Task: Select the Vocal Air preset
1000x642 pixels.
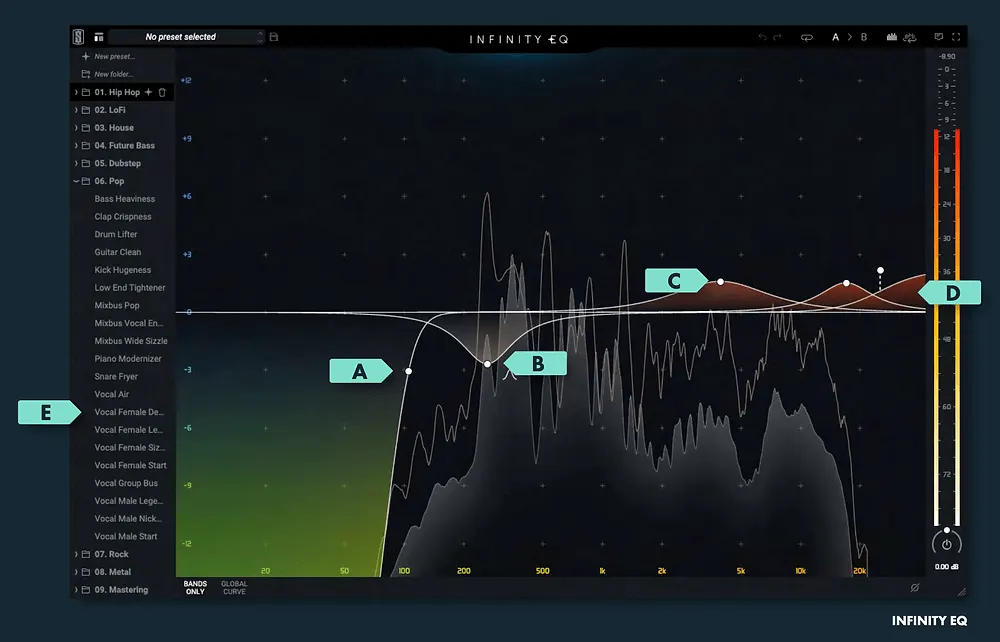Action: 112,394
